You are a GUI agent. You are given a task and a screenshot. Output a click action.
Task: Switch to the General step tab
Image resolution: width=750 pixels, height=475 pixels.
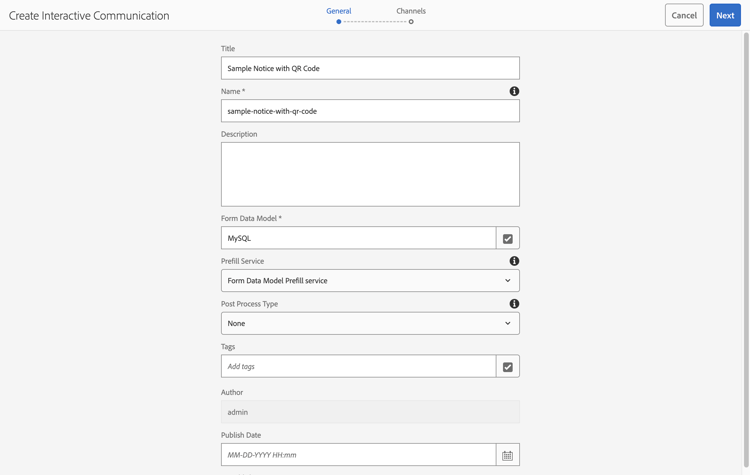339,11
